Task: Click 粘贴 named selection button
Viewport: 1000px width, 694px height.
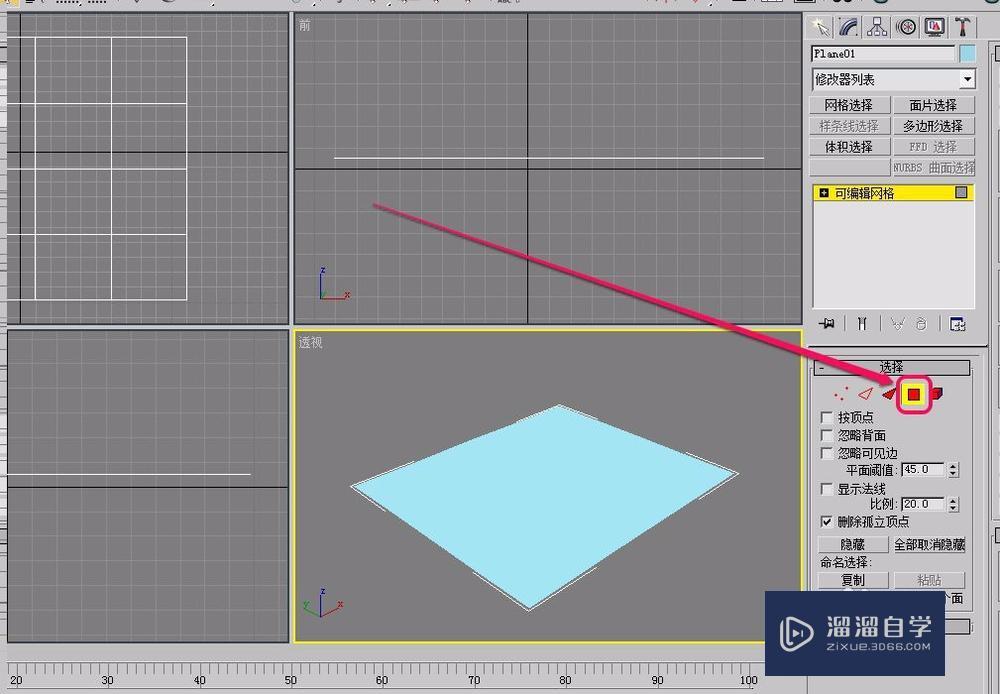Action: pos(929,580)
